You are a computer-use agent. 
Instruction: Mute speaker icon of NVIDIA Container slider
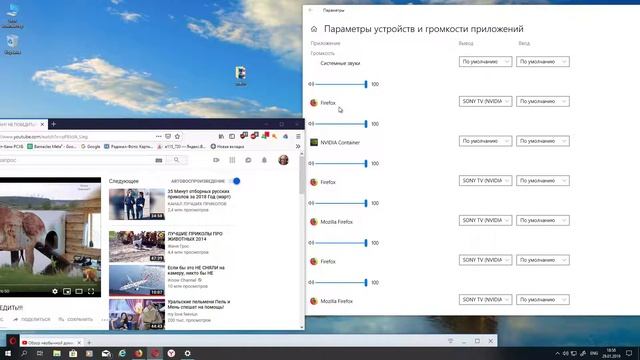(311, 164)
